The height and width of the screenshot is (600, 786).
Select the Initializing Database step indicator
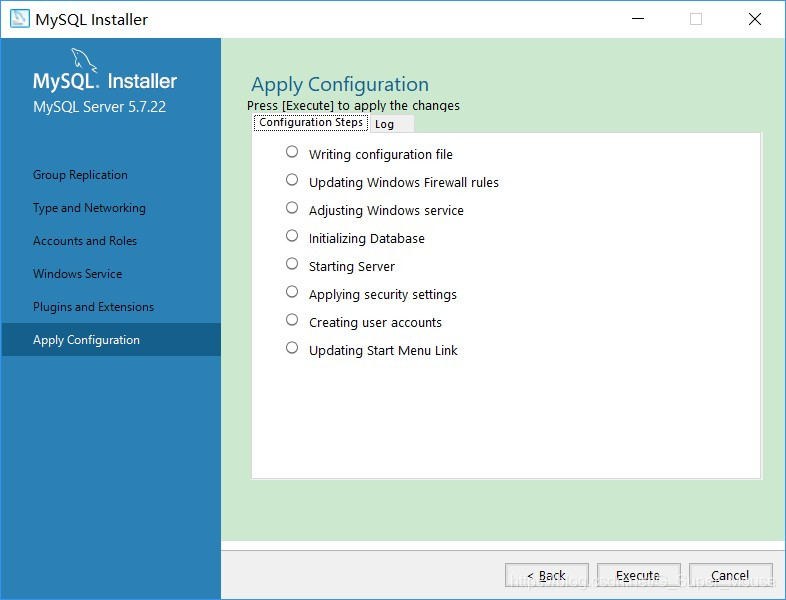292,236
